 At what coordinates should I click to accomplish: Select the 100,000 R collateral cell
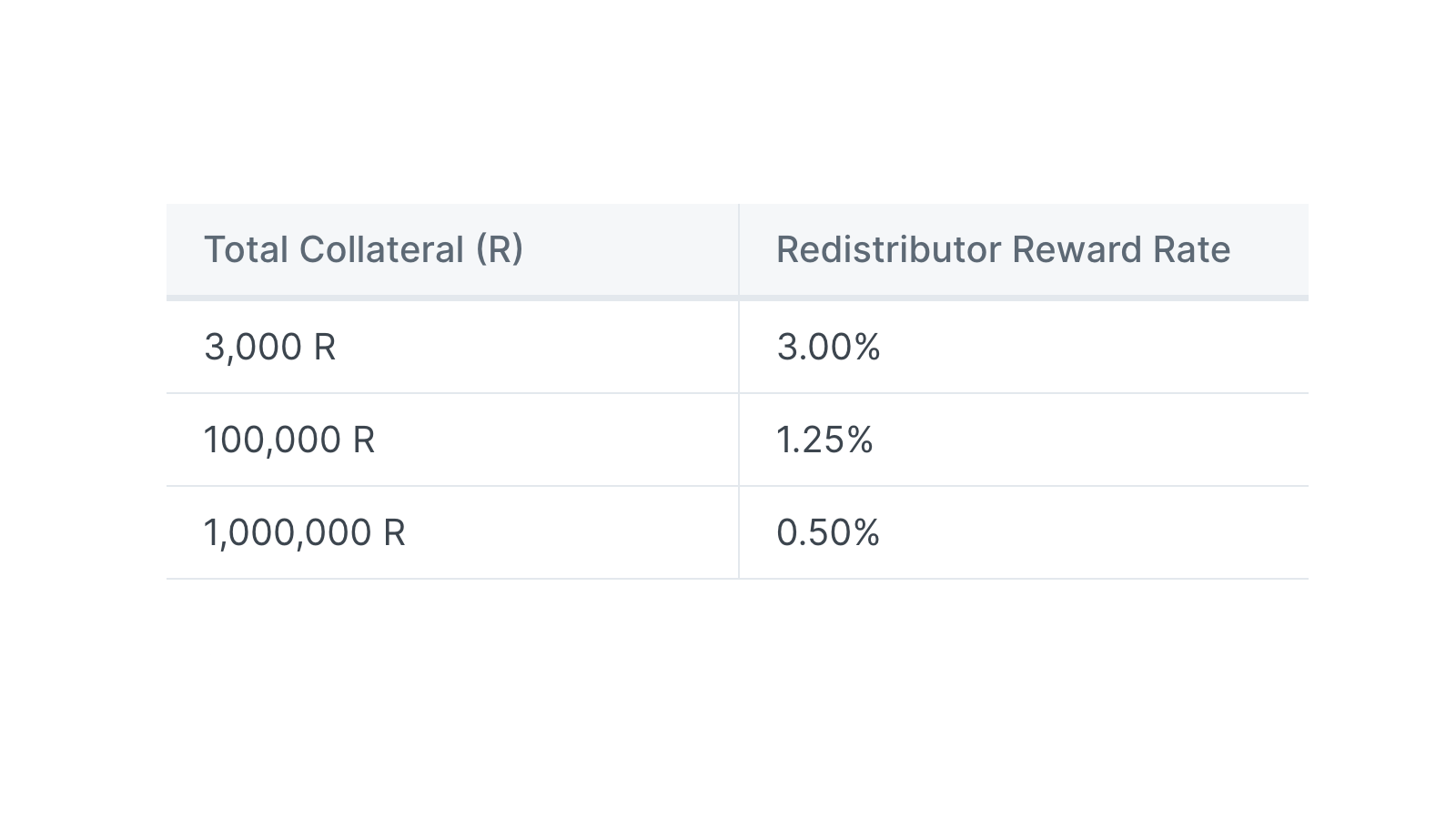click(x=452, y=440)
